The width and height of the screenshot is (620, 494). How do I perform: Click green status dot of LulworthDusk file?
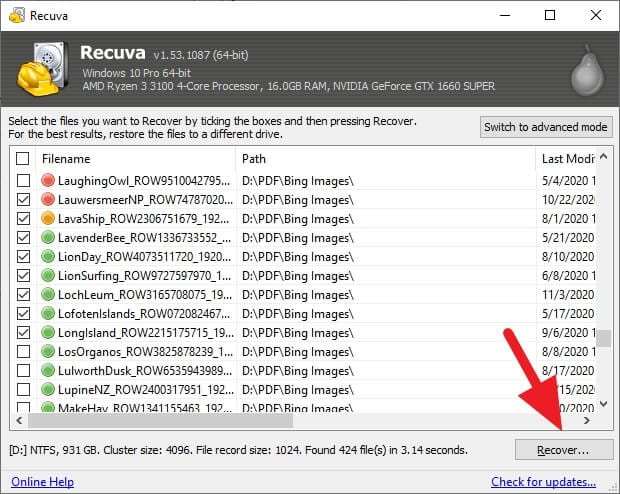[48, 370]
